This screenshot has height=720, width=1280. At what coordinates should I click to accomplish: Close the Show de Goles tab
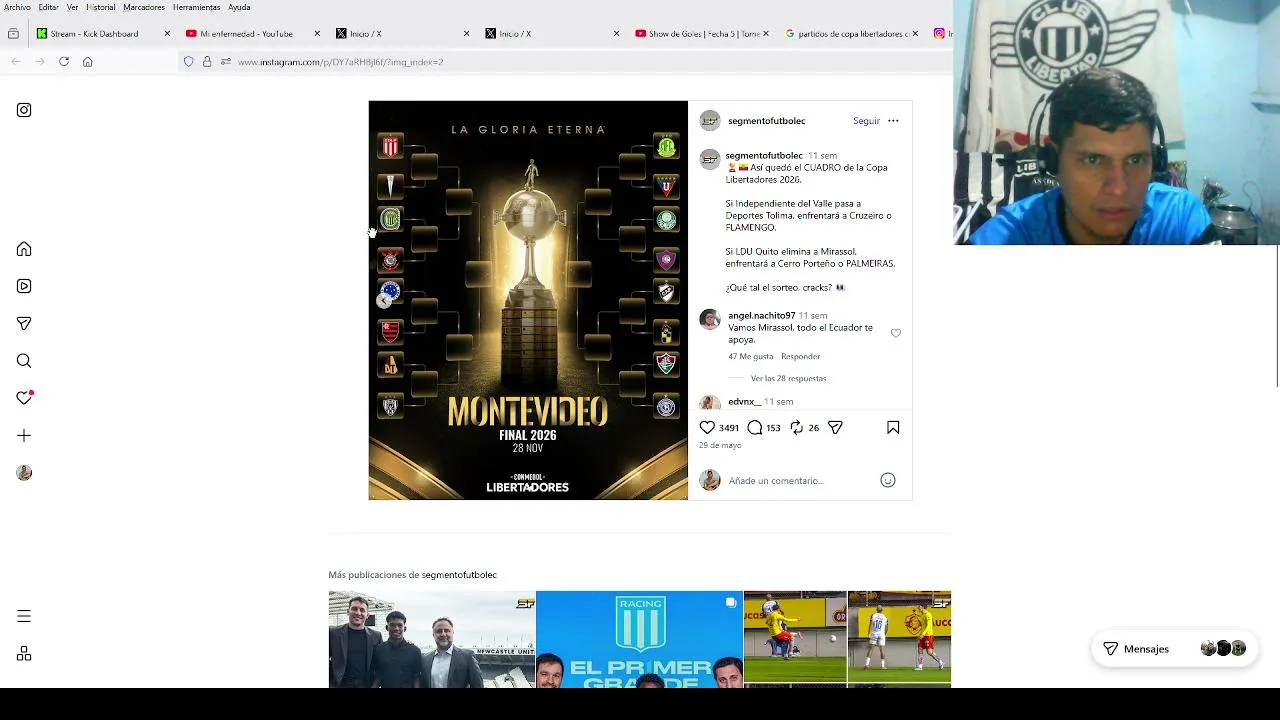pyautogui.click(x=766, y=34)
